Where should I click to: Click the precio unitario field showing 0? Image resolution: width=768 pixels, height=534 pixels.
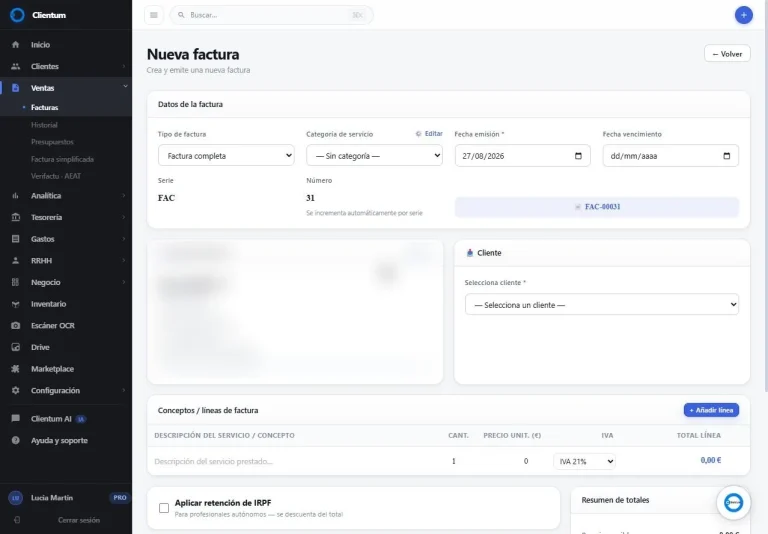pyautogui.click(x=526, y=461)
